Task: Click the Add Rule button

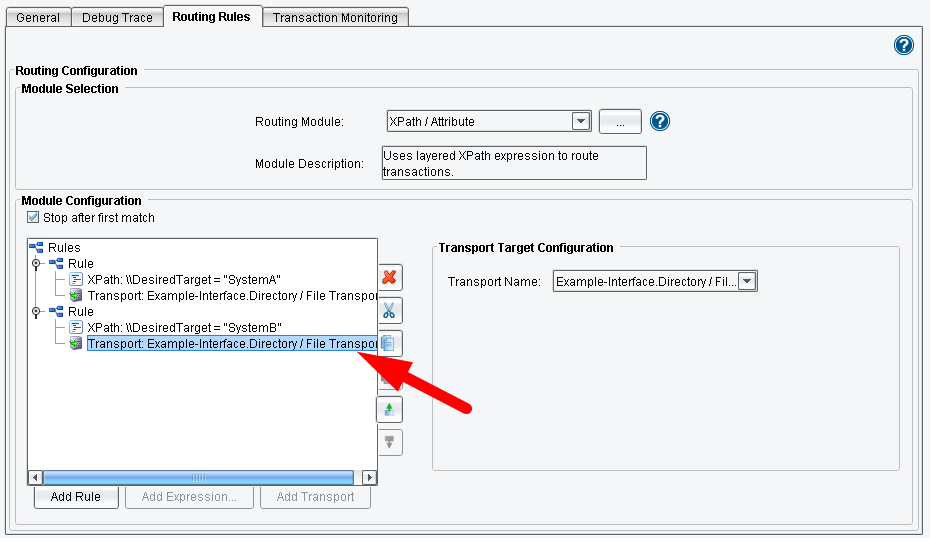Action: [x=75, y=497]
